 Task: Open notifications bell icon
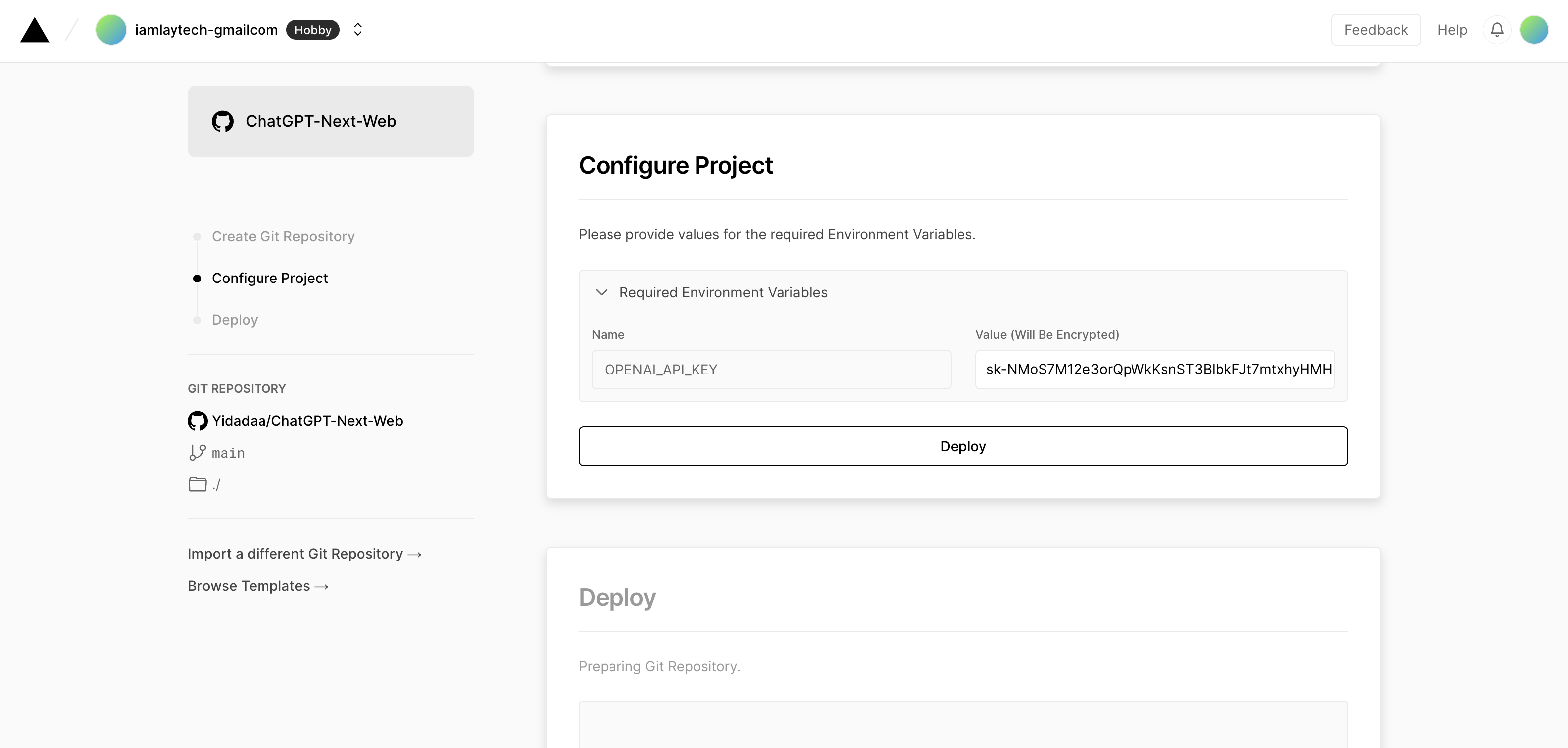[x=1497, y=30]
